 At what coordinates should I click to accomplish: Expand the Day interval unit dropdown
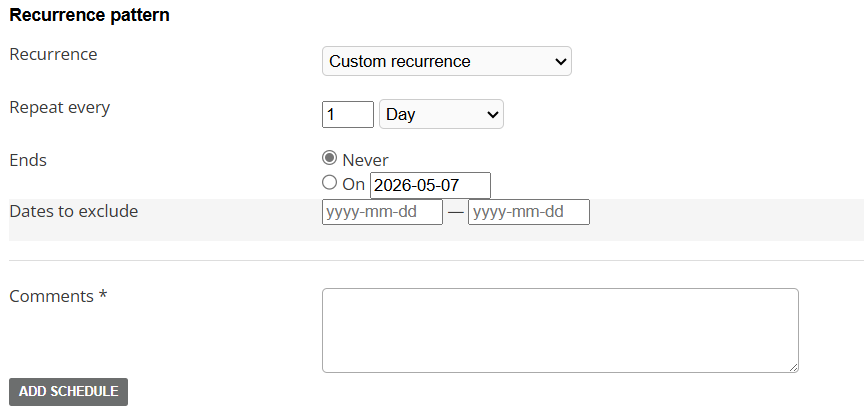pos(441,114)
